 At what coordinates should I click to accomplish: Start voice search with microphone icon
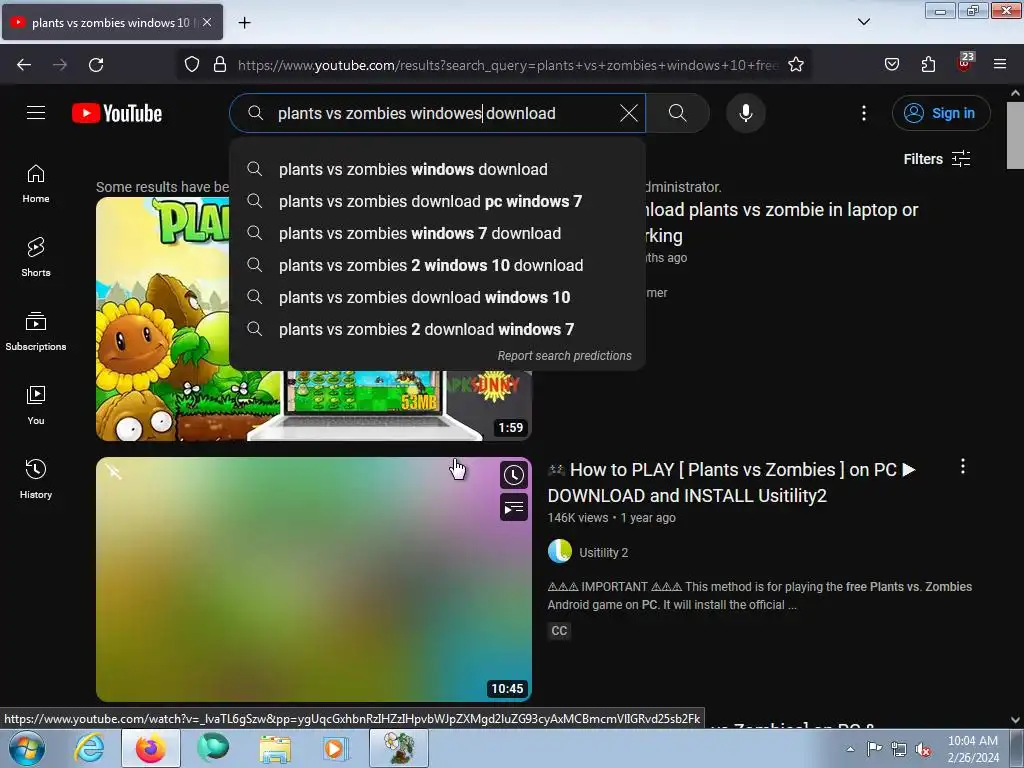pos(745,113)
